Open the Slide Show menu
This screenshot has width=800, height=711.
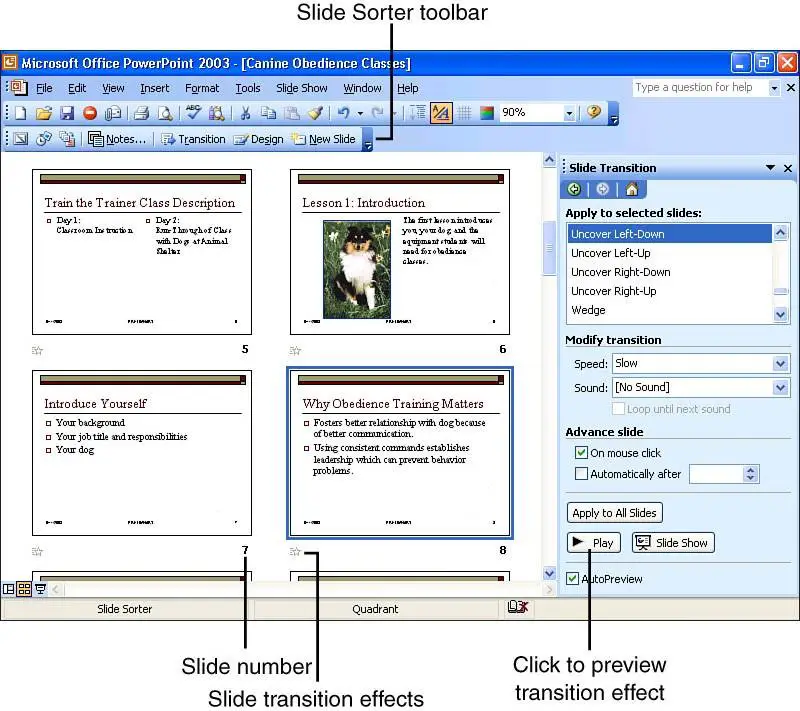(x=302, y=88)
